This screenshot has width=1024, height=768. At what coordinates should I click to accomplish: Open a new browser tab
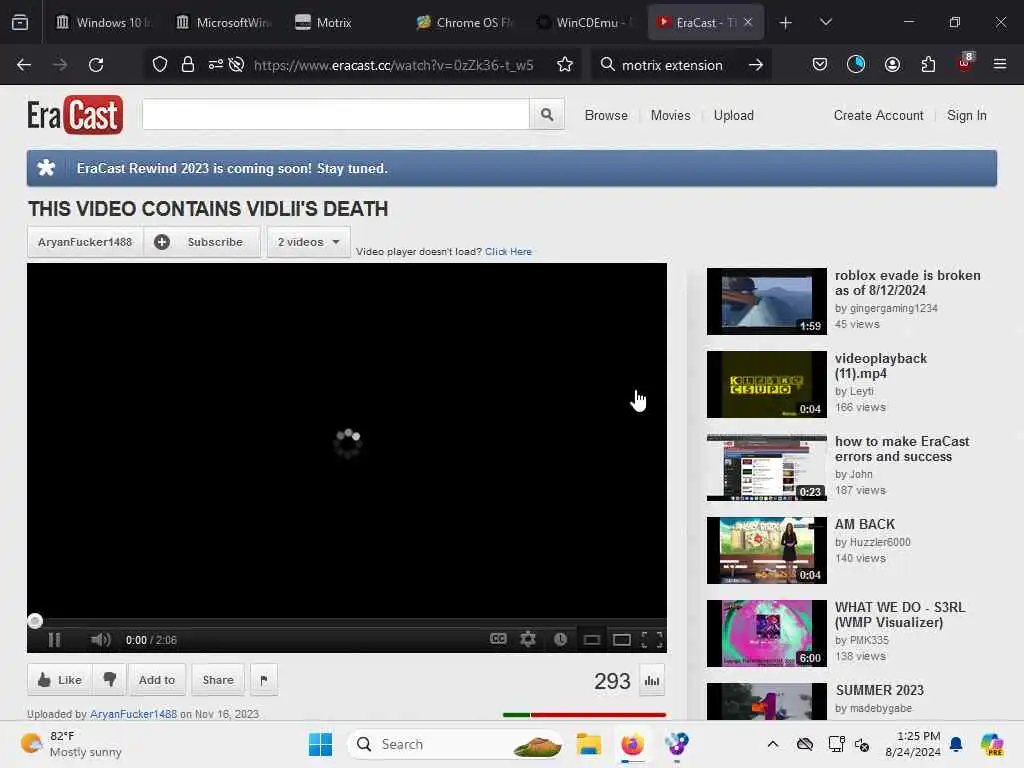[786, 23]
